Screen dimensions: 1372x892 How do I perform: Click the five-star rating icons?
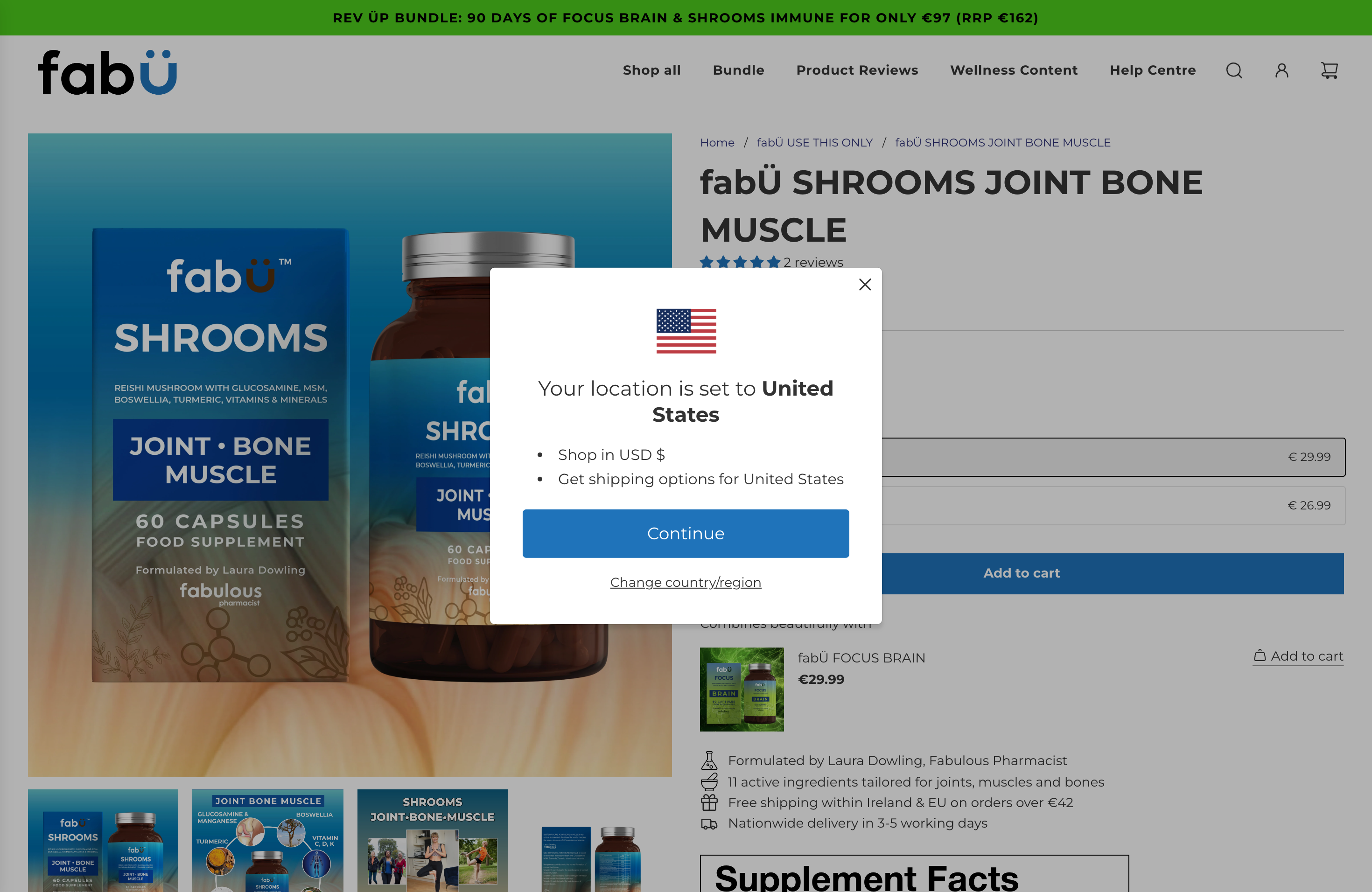click(x=740, y=262)
